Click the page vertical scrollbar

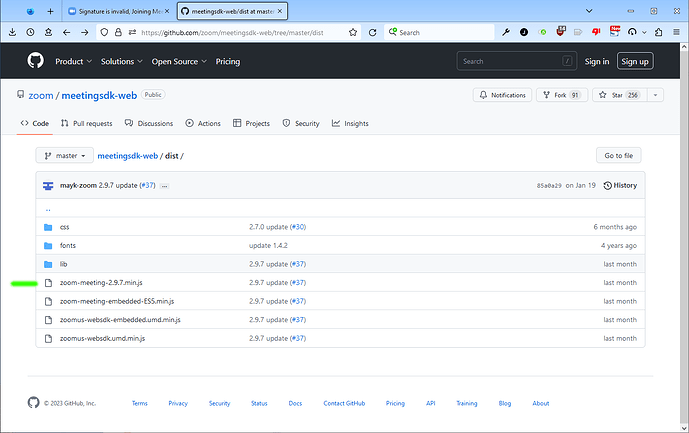(x=684, y=237)
